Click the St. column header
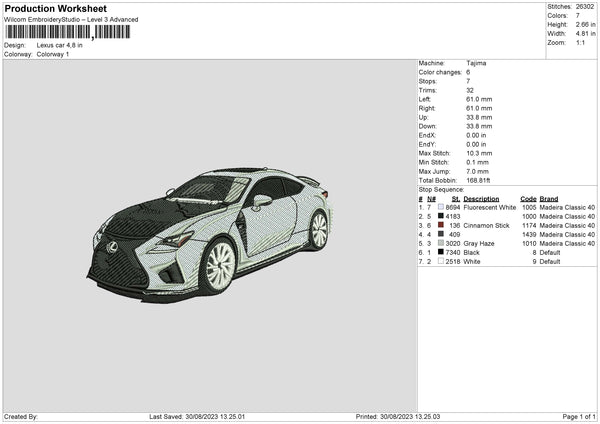 tap(453, 198)
